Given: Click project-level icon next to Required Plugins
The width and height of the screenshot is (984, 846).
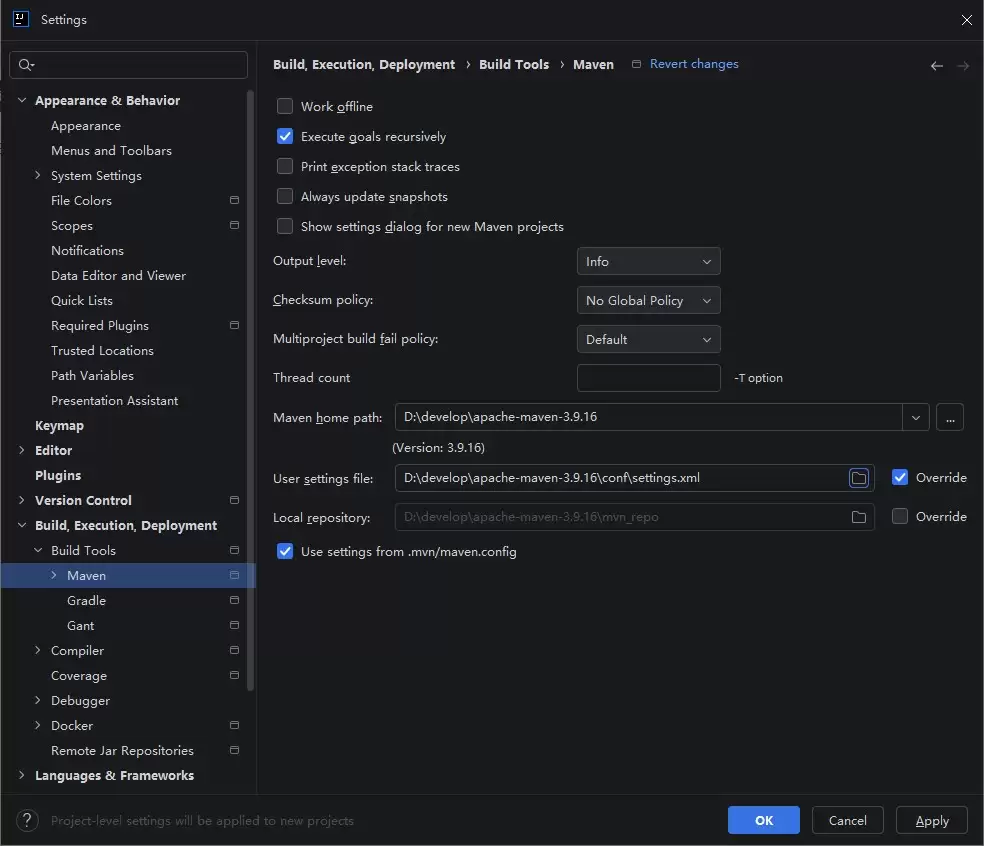Looking at the screenshot, I should [234, 325].
